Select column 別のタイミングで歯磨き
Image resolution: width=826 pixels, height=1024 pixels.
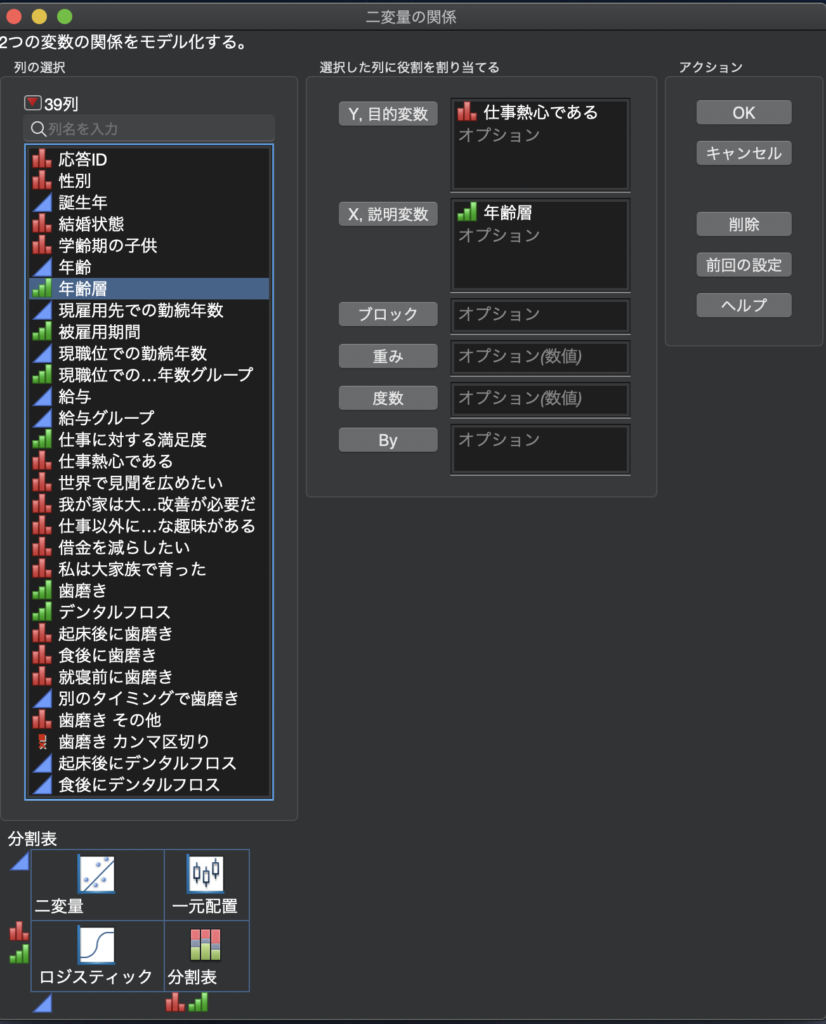149,698
